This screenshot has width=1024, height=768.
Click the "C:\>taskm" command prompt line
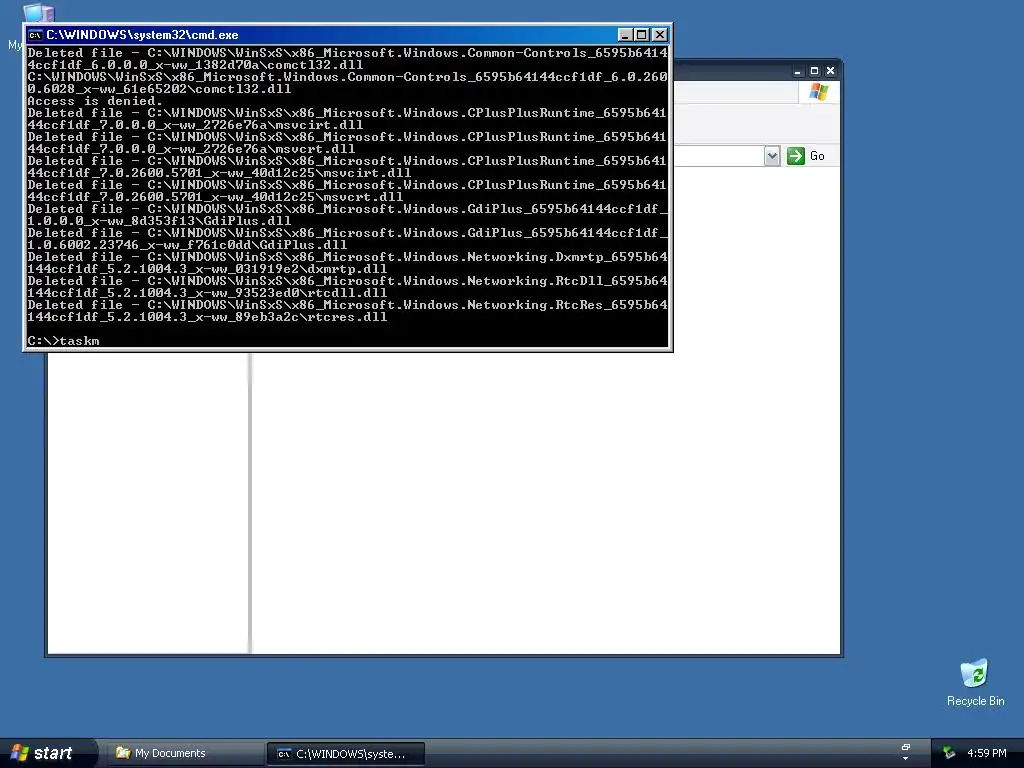click(63, 341)
